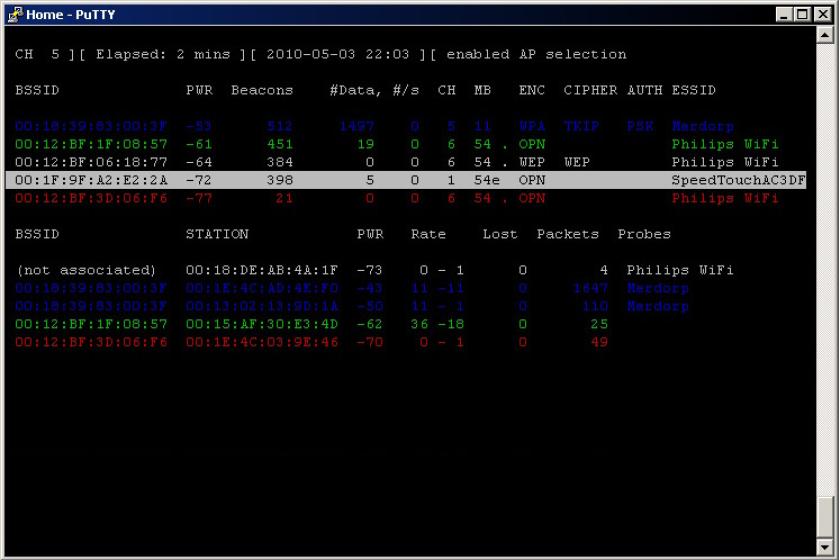This screenshot has width=840, height=560.
Task: Click the power value '-64'
Action: pos(199,162)
